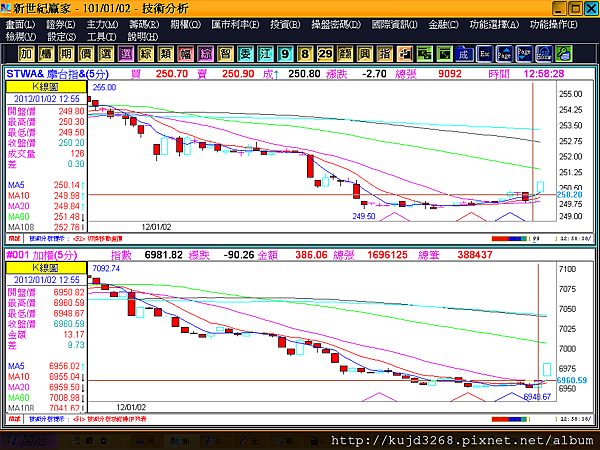Open the 證券(E) menu
600x450 pixels.
(x=60, y=24)
